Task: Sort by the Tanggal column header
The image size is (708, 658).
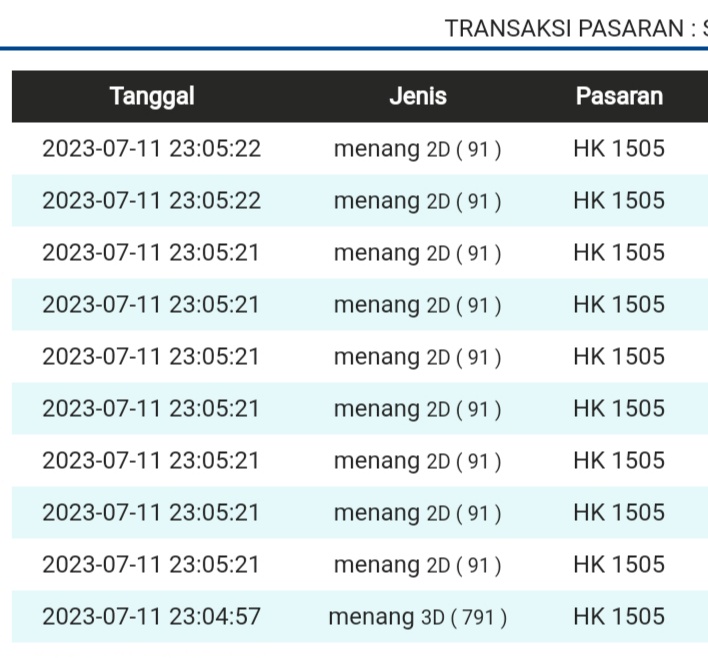Action: pos(152,97)
